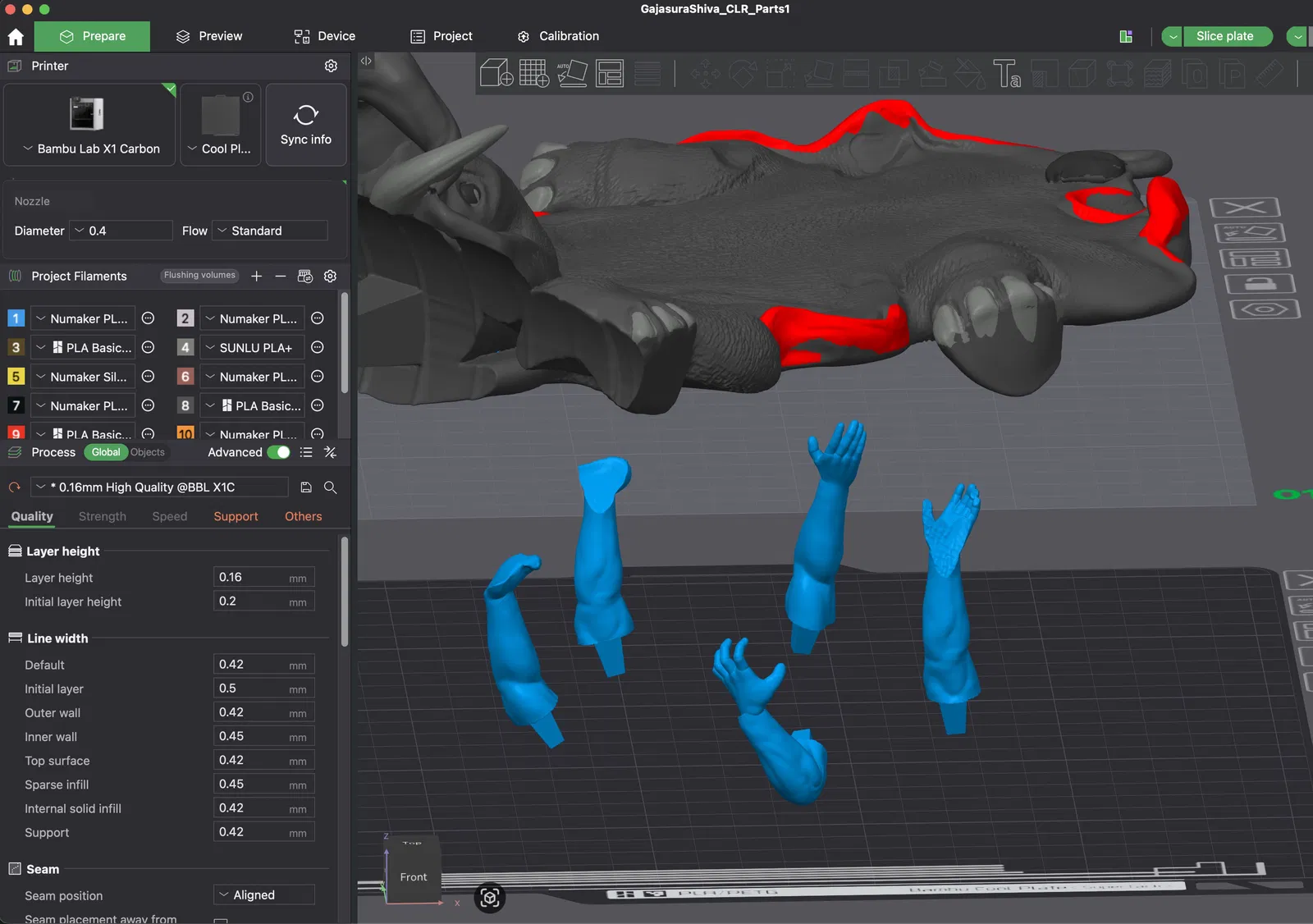This screenshot has height=924, width=1313.
Task: Open the printer model dropdown
Action: [89, 149]
